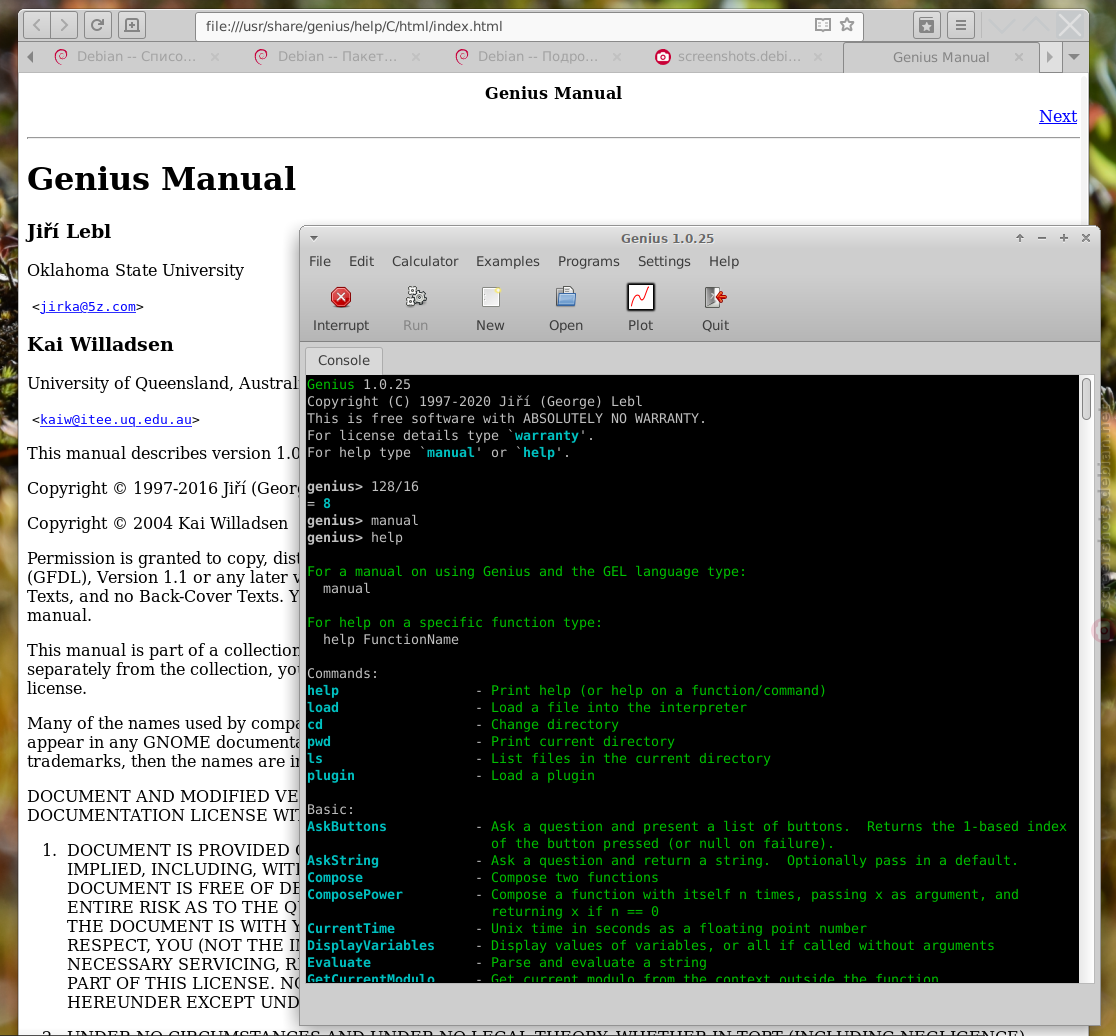Click the Interrupt toolbar icon in Genius
Image resolution: width=1116 pixels, height=1036 pixels.
341,297
